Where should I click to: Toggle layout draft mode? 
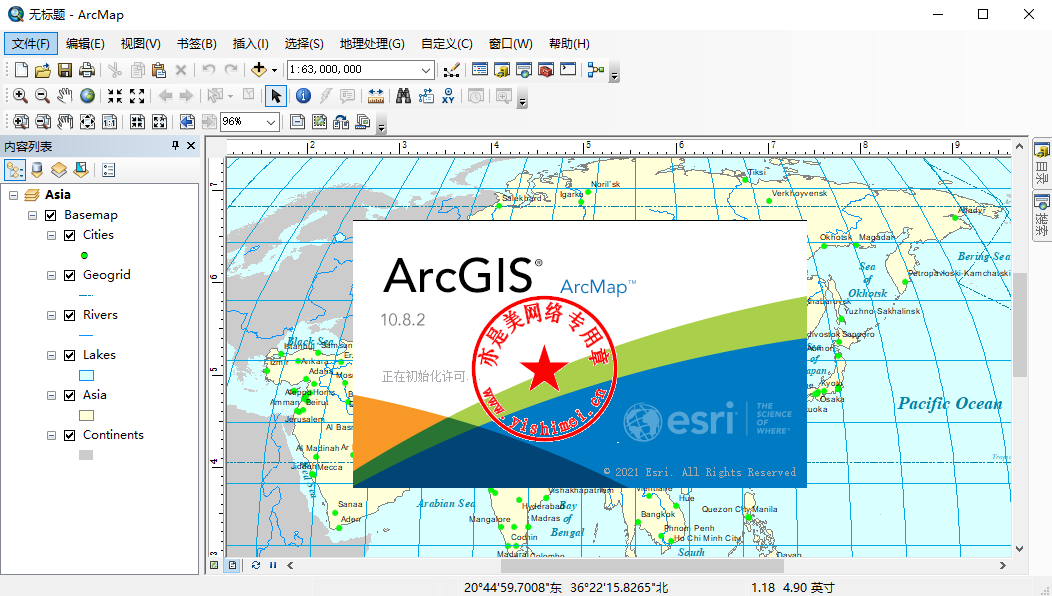coord(298,121)
